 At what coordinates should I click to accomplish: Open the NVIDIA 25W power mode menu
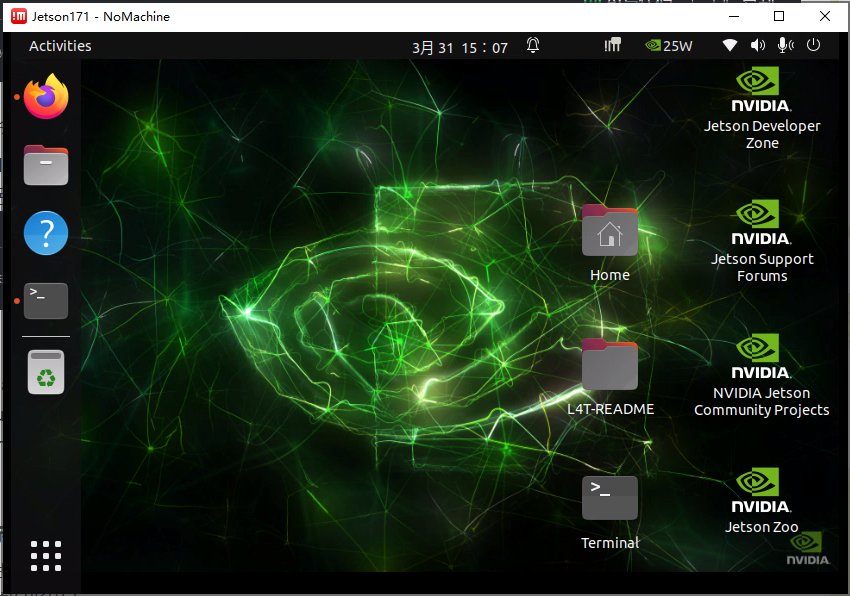coord(668,46)
